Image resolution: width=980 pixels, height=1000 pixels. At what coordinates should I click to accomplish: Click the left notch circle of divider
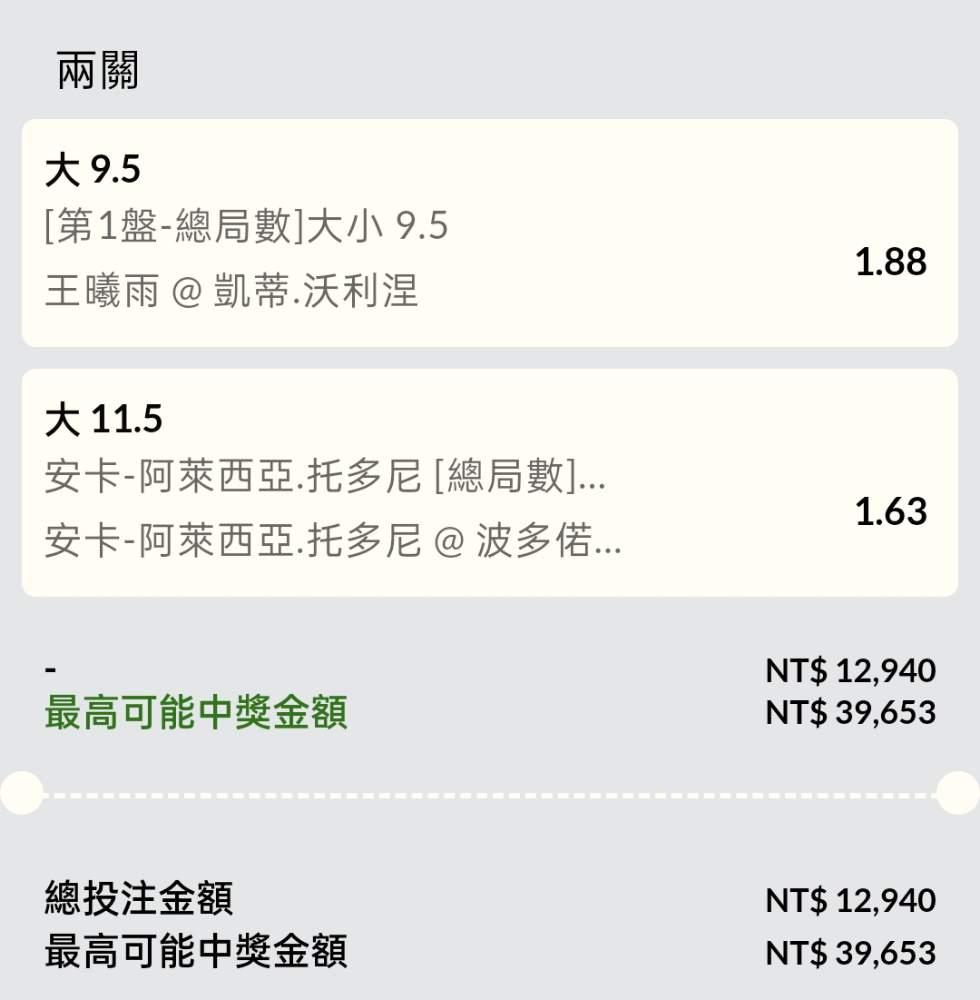20,793
